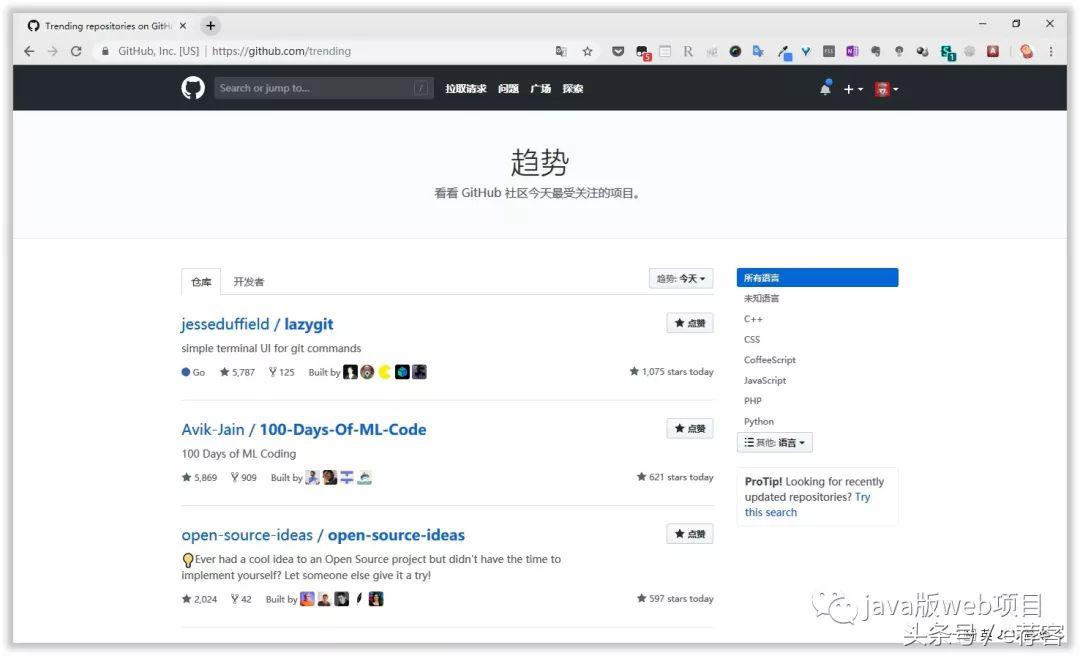This screenshot has height=656, width=1080.
Task: Click the GitHub search input field
Action: tap(320, 88)
